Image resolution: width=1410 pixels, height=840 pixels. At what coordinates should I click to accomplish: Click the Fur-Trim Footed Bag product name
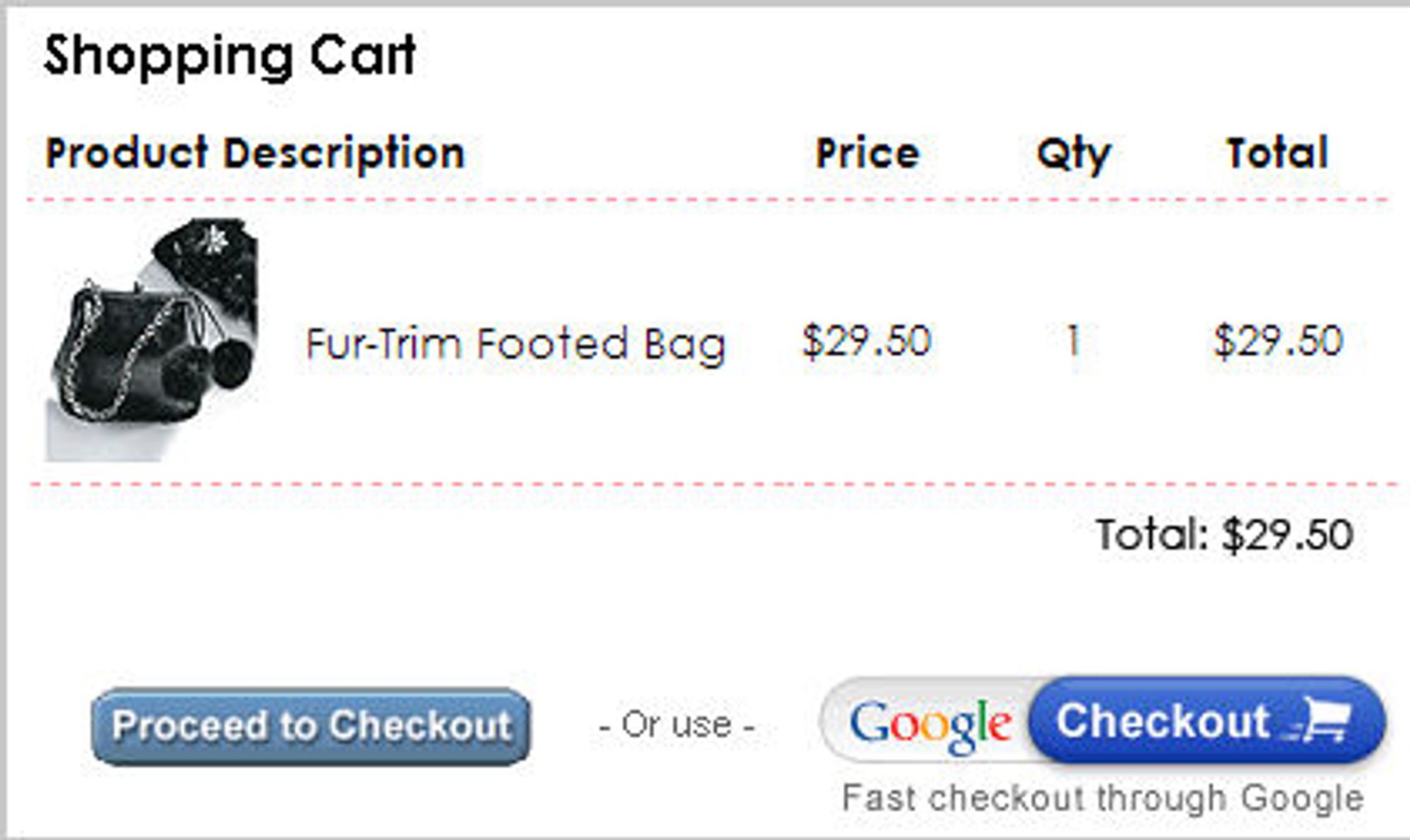tap(515, 344)
